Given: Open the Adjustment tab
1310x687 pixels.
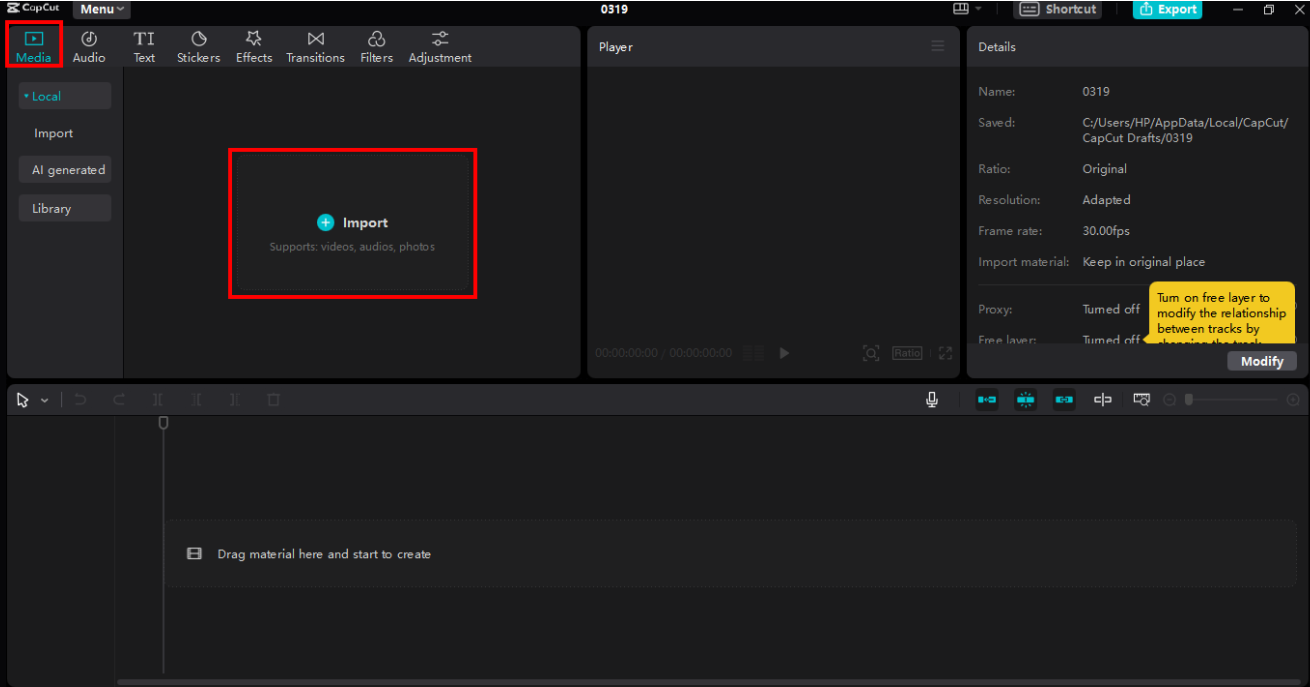Looking at the screenshot, I should coord(440,46).
